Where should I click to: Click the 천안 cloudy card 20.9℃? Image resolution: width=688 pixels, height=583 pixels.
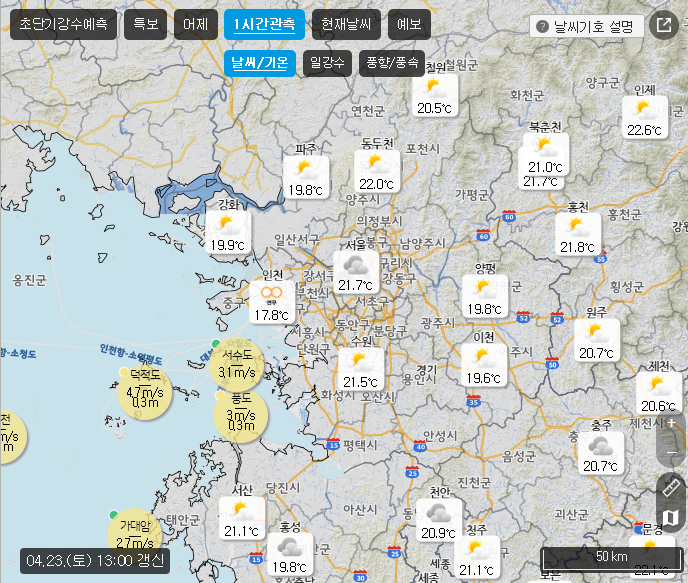pos(439,520)
